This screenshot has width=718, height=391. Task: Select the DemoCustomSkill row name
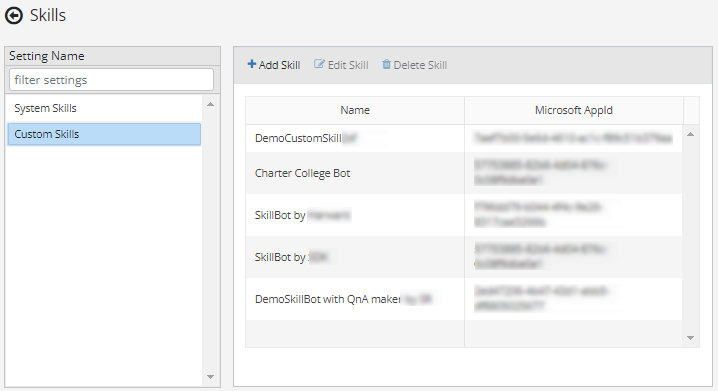click(299, 138)
